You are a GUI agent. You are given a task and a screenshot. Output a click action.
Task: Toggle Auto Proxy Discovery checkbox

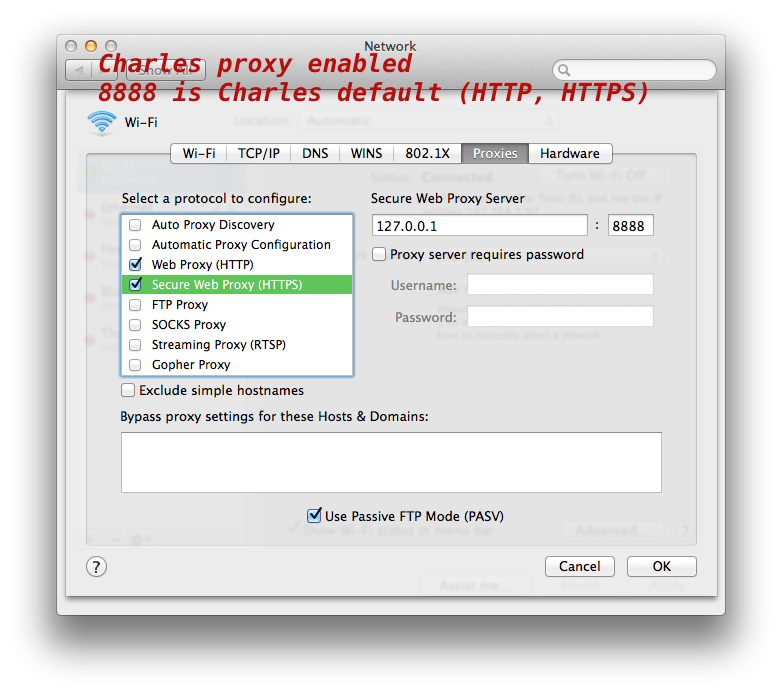(135, 225)
